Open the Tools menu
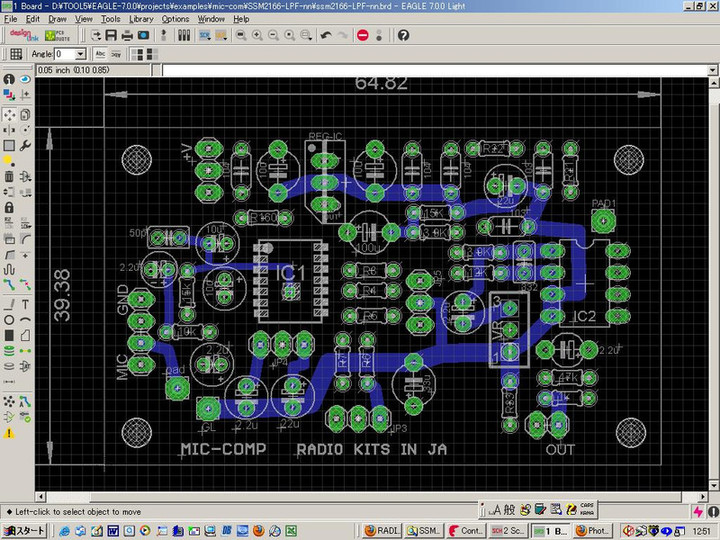Viewport: 720px width, 540px height. click(110, 19)
